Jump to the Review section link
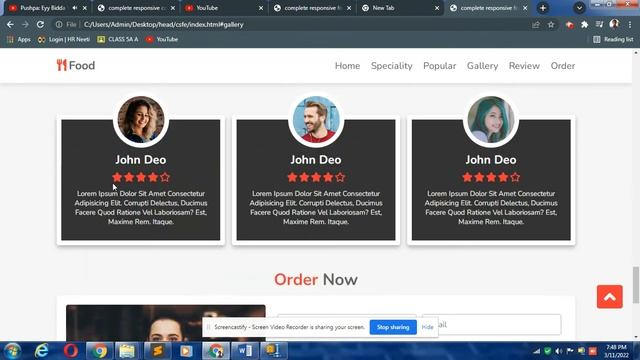640x360 pixels. pos(524,66)
